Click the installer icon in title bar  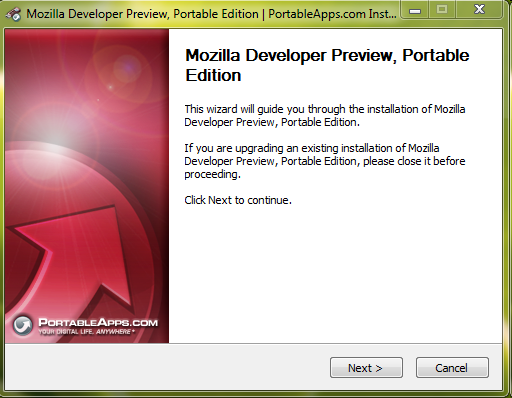13,14
